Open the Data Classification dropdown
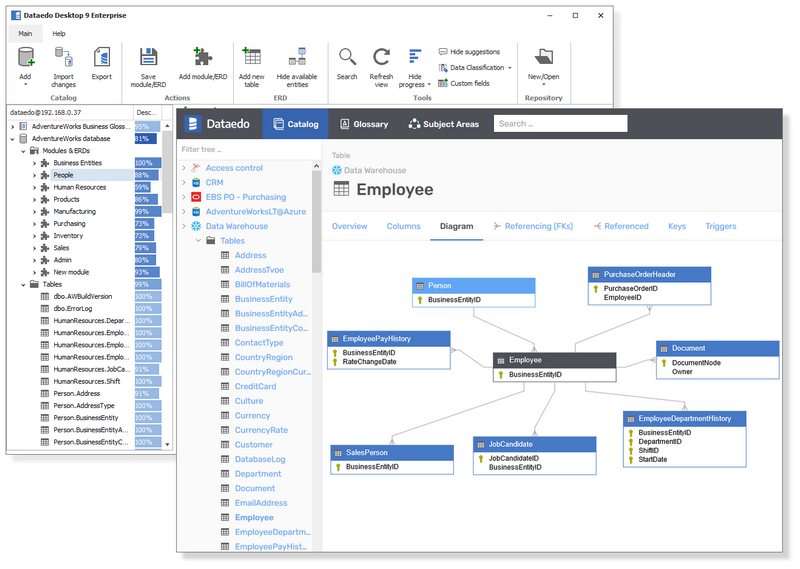The image size is (800, 569). tap(476, 68)
